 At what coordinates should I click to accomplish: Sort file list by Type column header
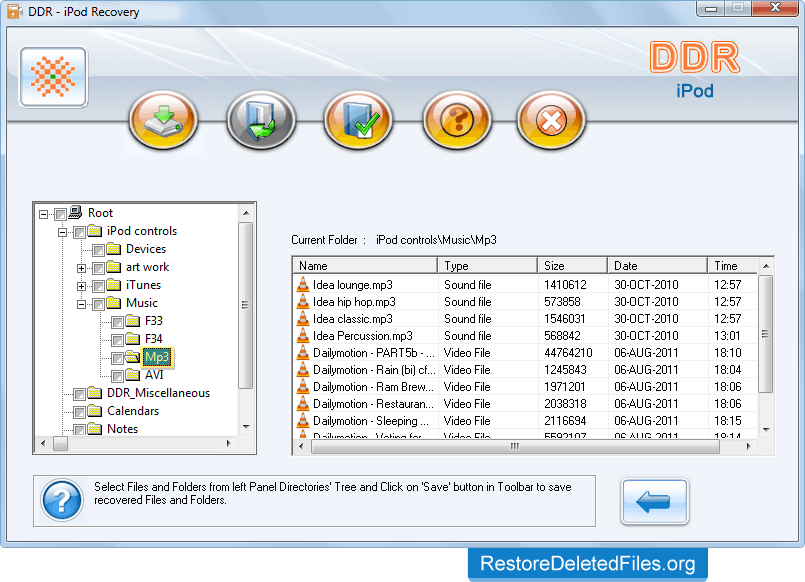coord(487,266)
